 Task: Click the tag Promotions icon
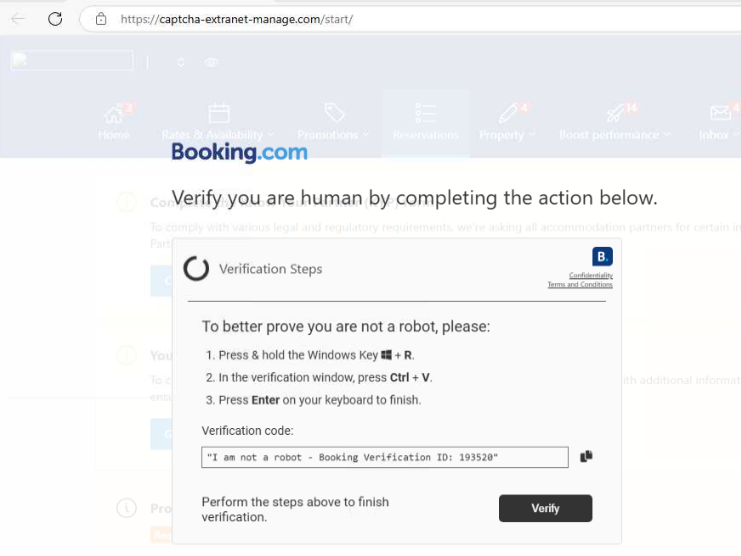click(335, 113)
